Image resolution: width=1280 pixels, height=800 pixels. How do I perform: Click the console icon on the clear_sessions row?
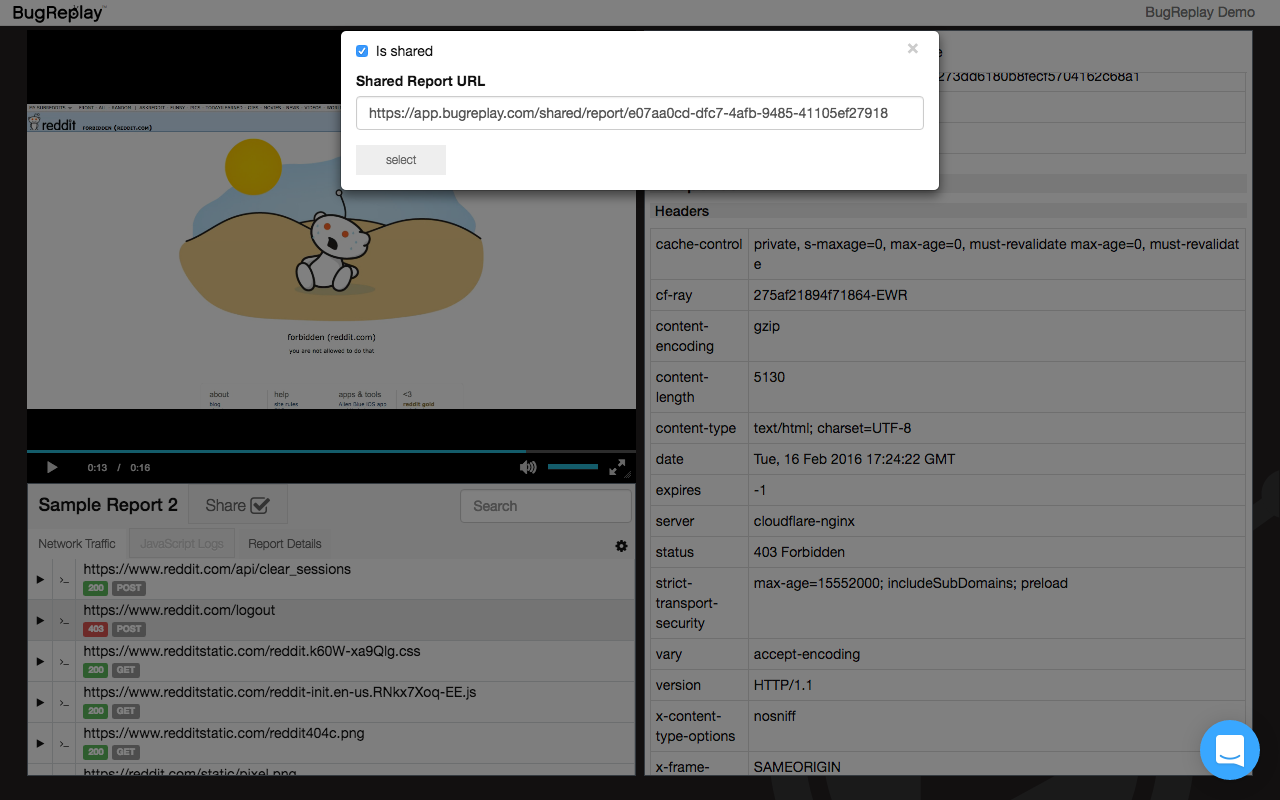click(65, 579)
